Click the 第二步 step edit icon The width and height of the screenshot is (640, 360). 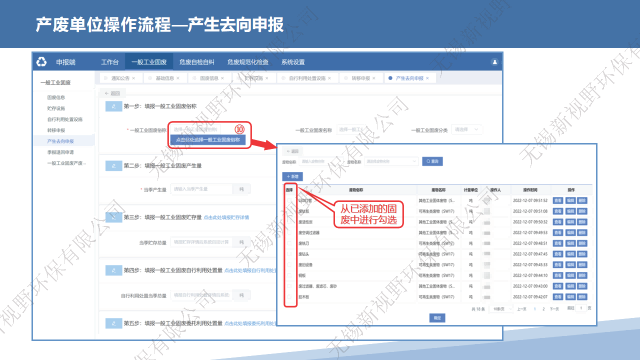[x=113, y=166]
